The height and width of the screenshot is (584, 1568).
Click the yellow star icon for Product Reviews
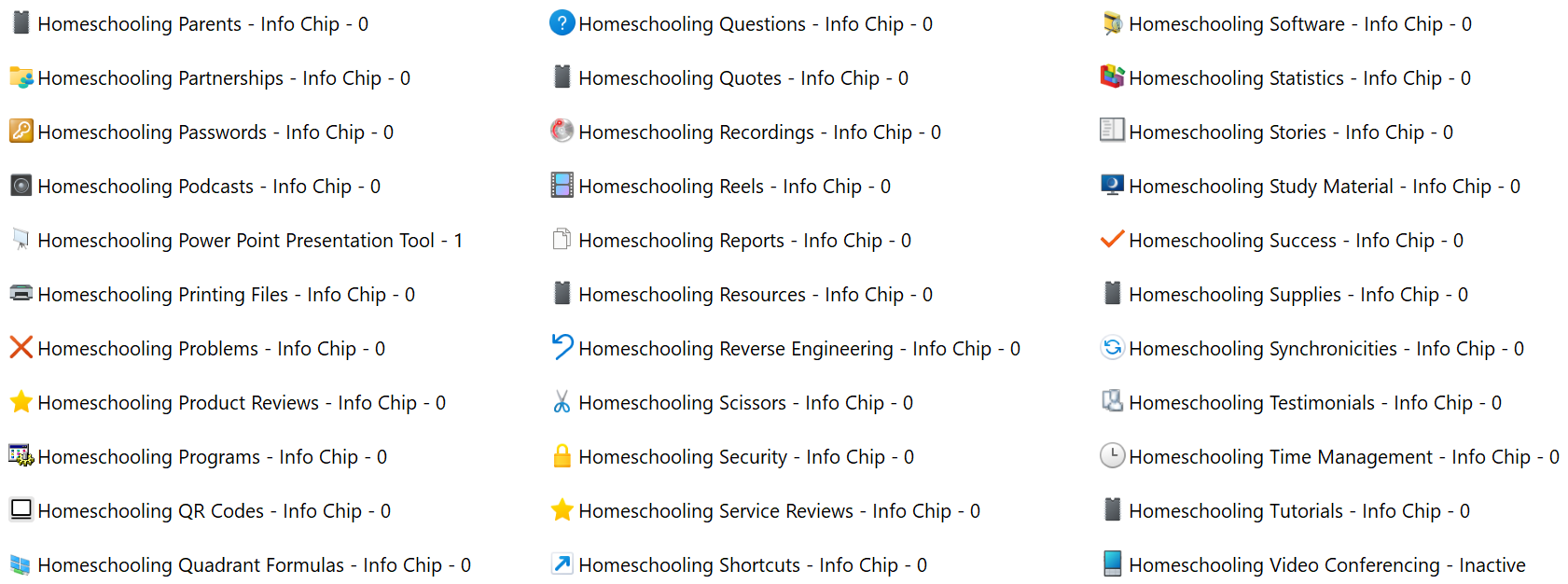tap(21, 402)
